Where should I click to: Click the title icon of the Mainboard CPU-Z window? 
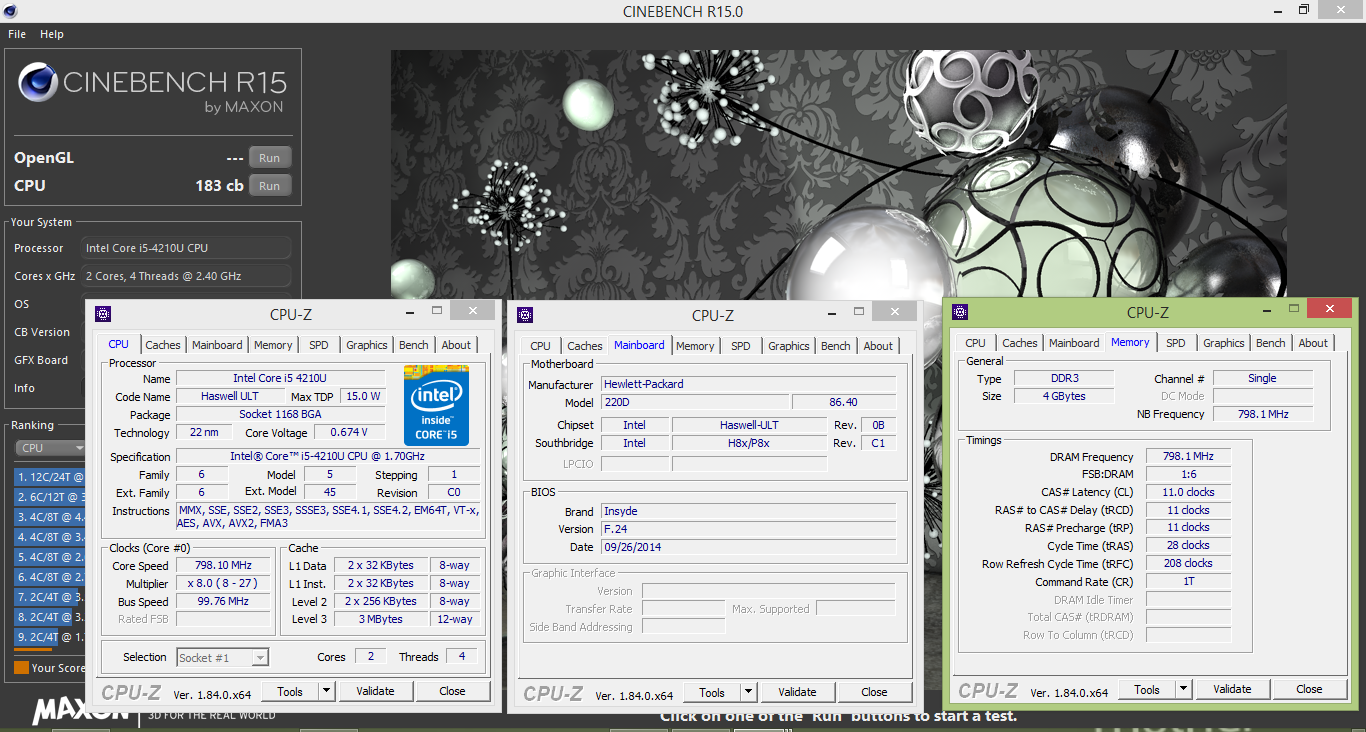click(x=525, y=315)
